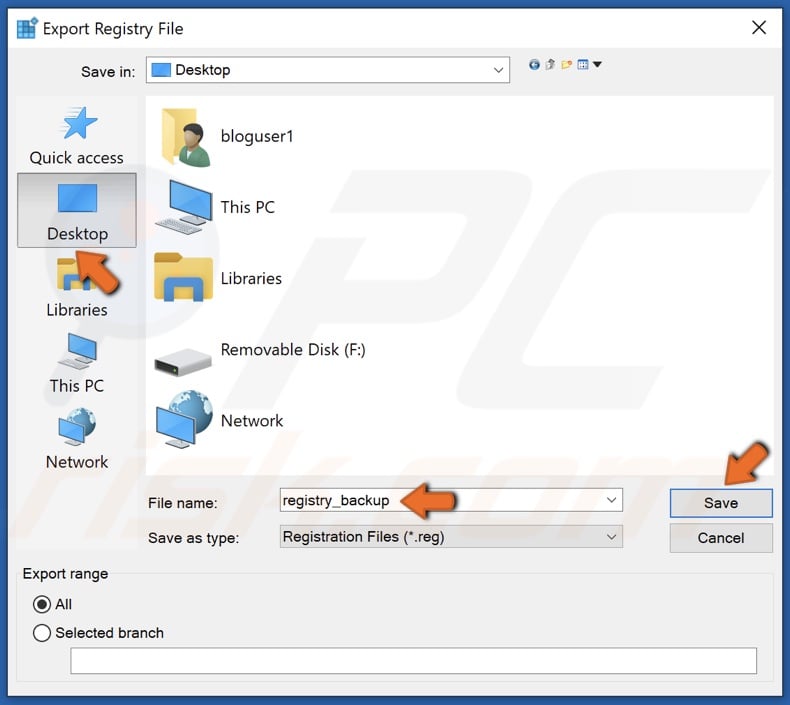Click the bloguser1 label
This screenshot has width=790, height=705.
tap(257, 137)
